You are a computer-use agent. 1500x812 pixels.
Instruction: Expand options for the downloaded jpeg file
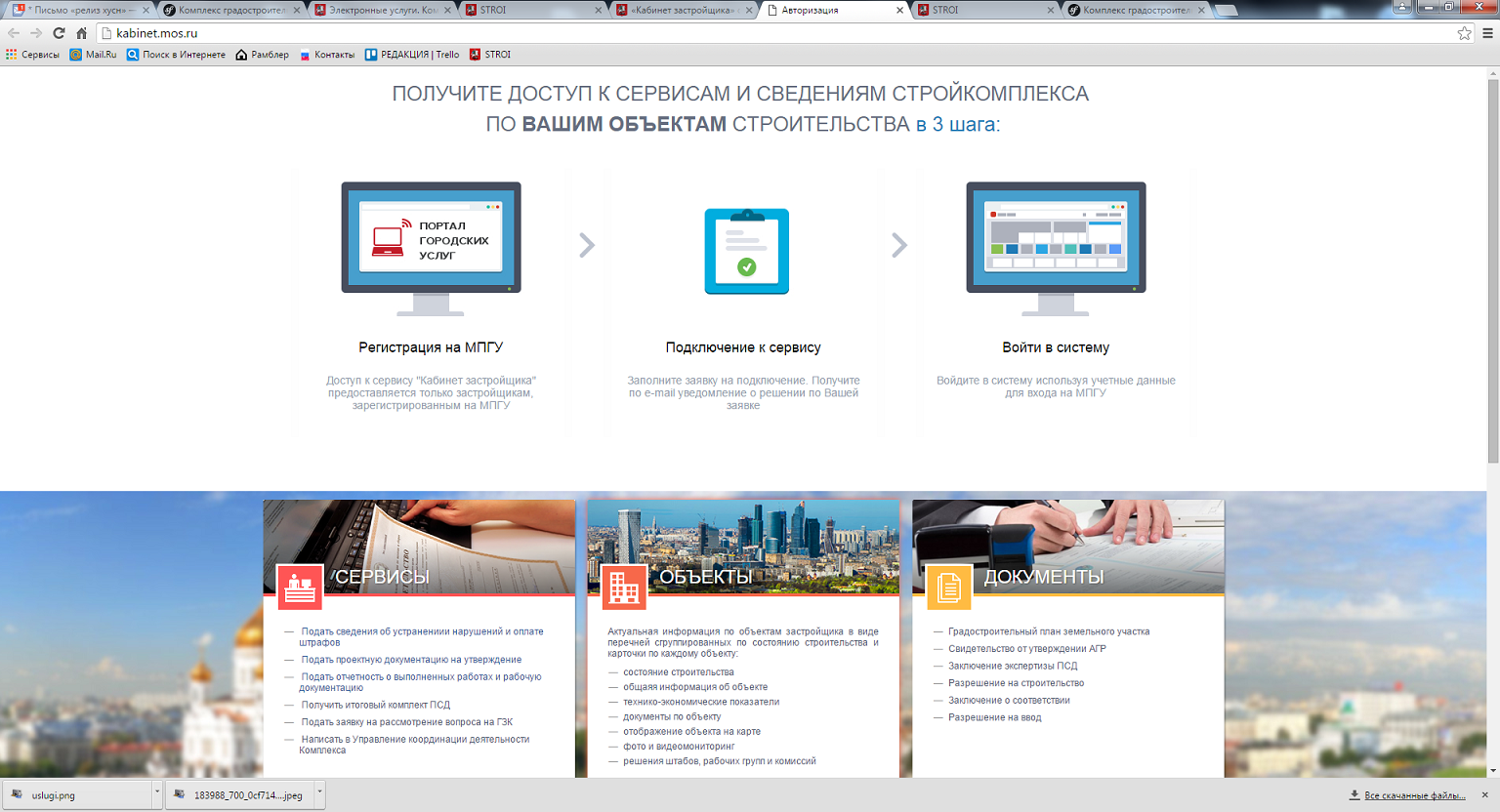coord(319,794)
